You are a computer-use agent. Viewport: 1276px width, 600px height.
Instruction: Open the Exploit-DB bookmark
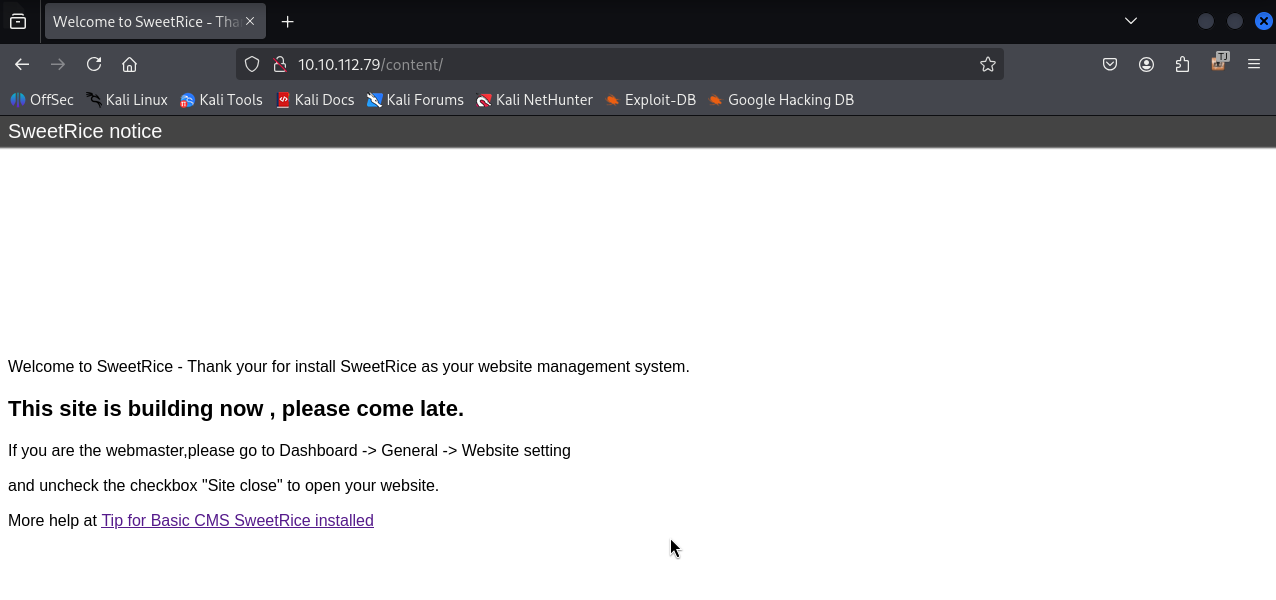pyautogui.click(x=650, y=100)
